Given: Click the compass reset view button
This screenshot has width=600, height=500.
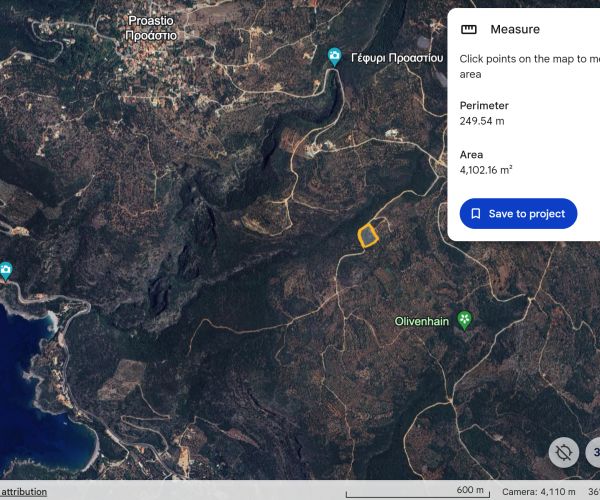Looking at the screenshot, I should tap(564, 452).
